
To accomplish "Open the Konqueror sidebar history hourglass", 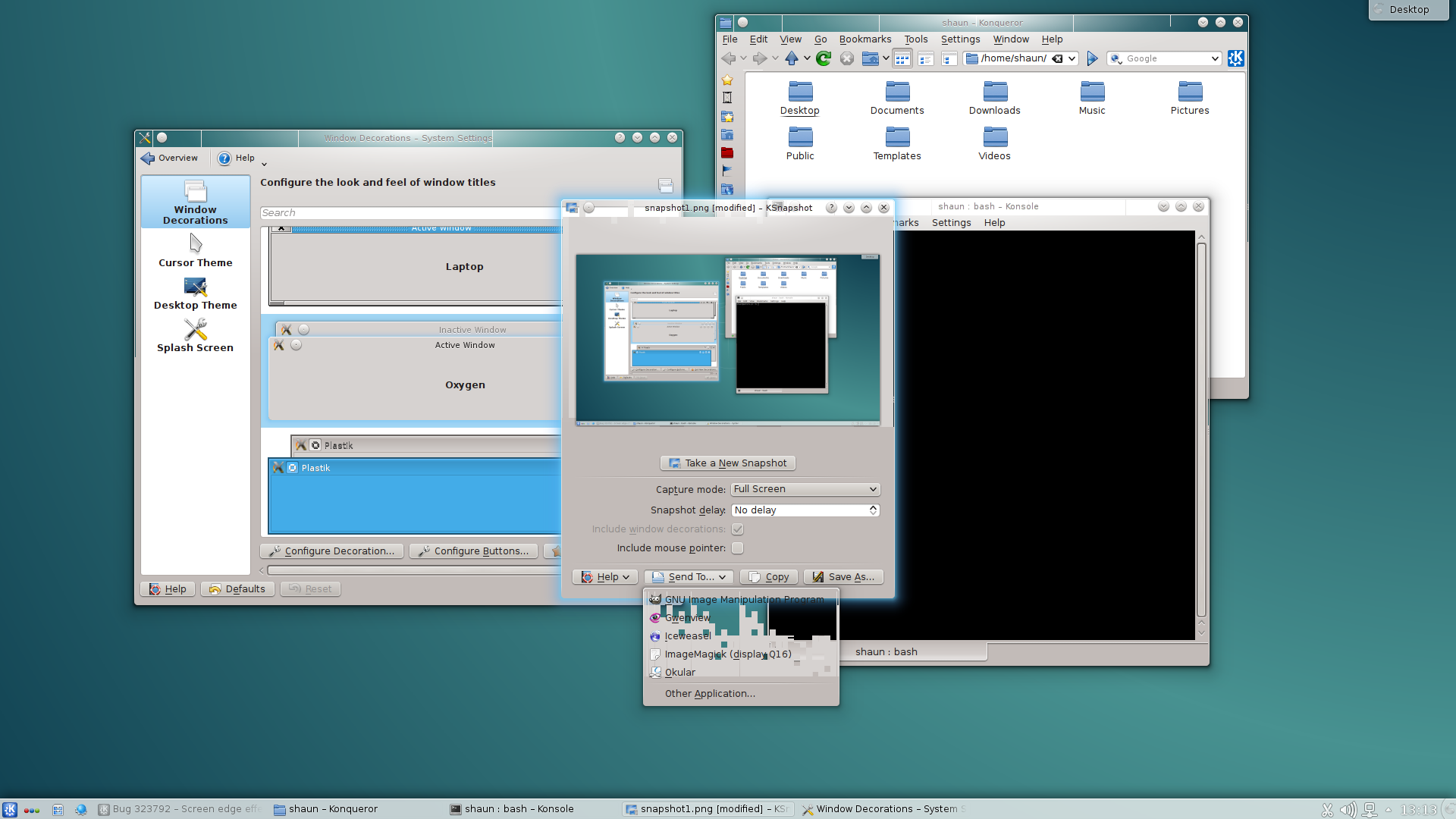I will tap(727, 98).
